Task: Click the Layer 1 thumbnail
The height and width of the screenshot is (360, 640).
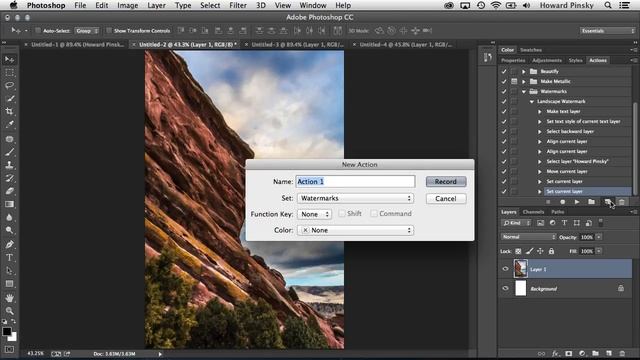Action: click(x=520, y=269)
